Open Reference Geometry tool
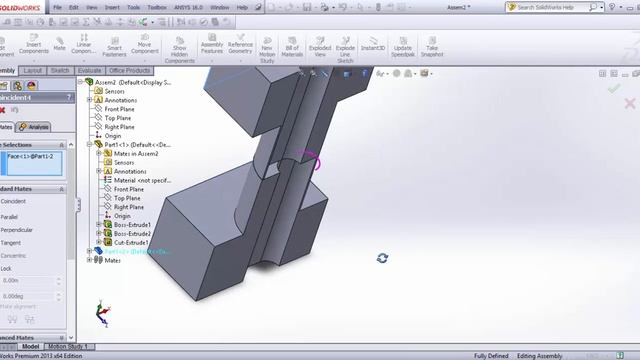The width and height of the screenshot is (640, 360). pyautogui.click(x=240, y=44)
